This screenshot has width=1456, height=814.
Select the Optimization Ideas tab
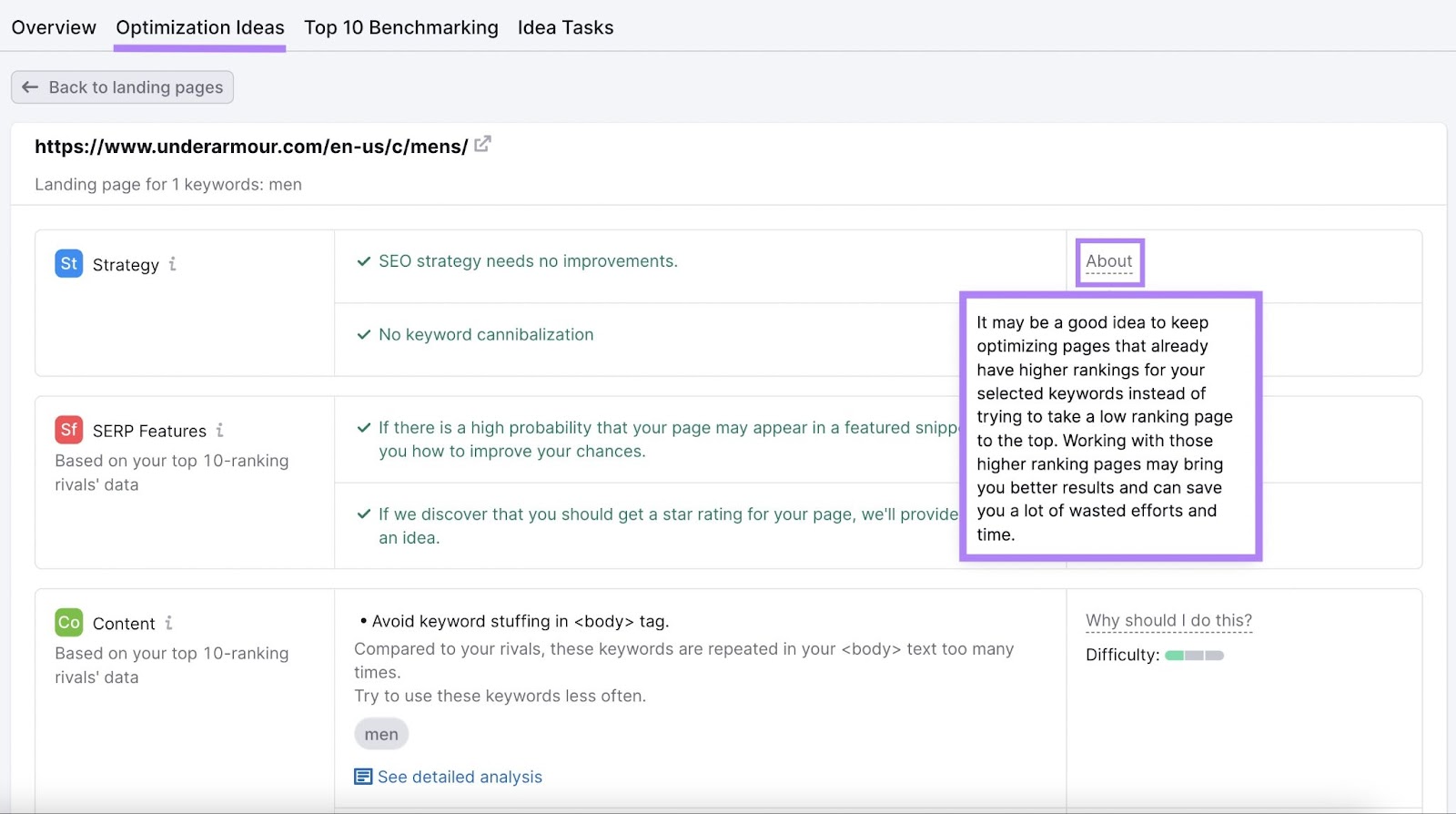pos(200,27)
